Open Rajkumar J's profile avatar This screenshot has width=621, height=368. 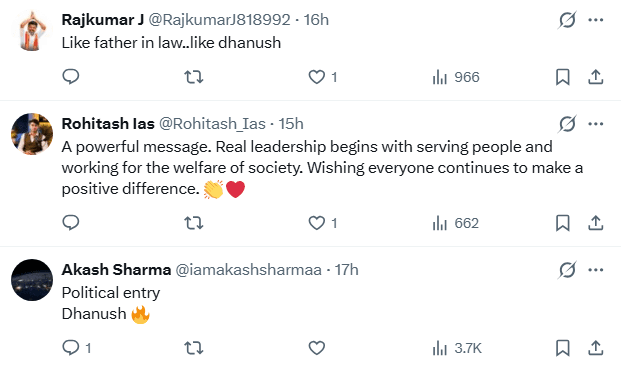click(x=32, y=30)
